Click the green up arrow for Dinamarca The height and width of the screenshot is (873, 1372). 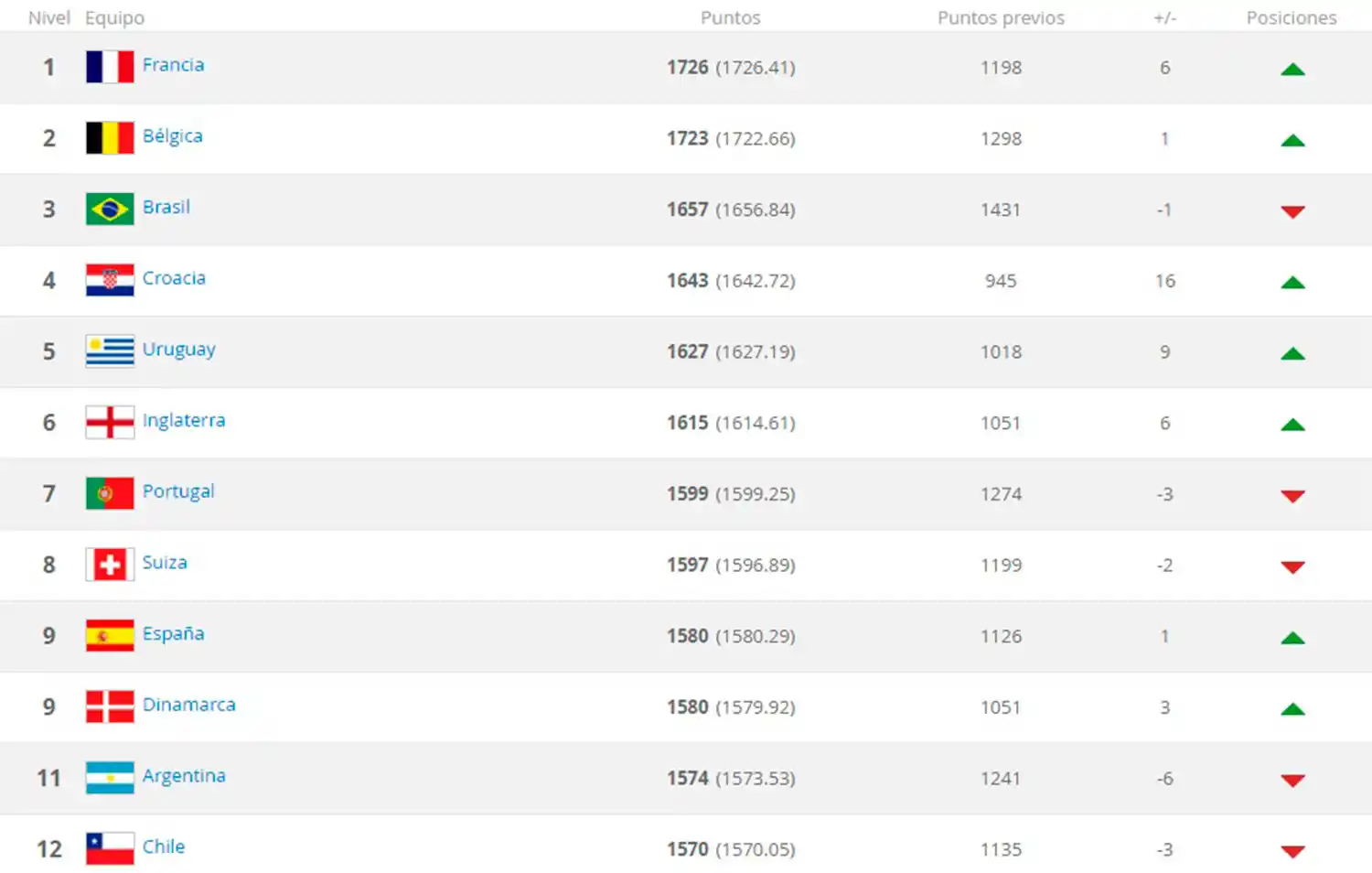click(x=1292, y=708)
